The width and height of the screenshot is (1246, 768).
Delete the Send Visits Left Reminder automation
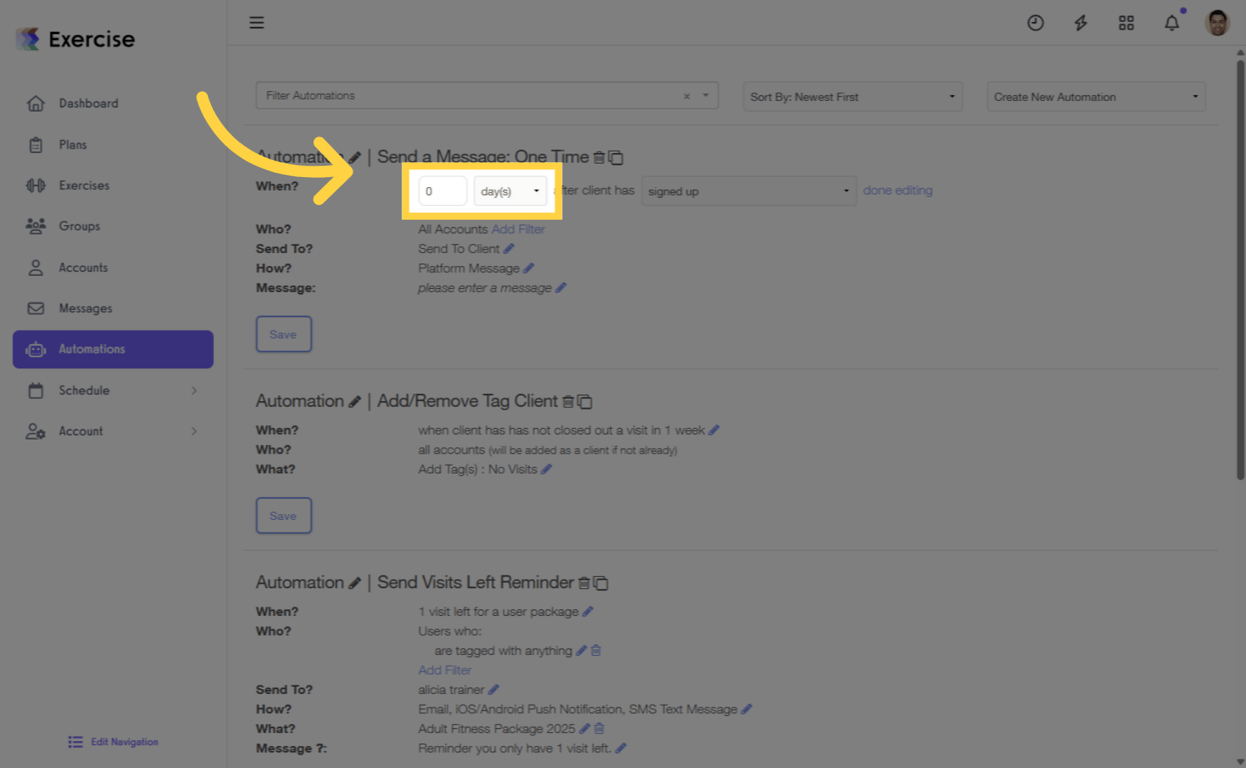(584, 583)
